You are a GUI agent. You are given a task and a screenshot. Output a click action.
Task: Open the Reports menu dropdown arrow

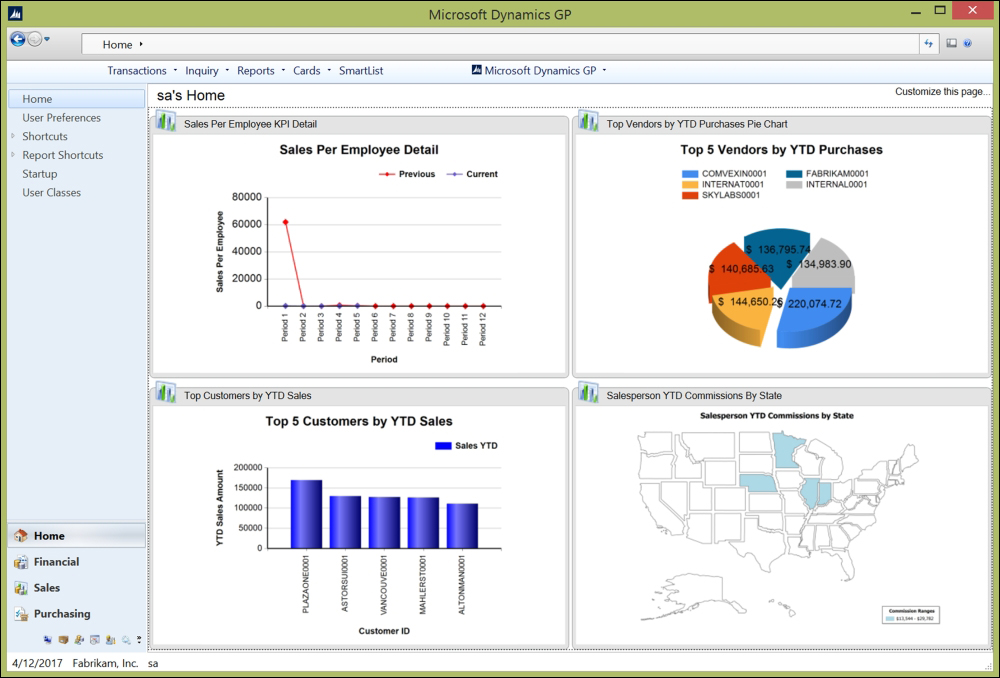(283, 70)
